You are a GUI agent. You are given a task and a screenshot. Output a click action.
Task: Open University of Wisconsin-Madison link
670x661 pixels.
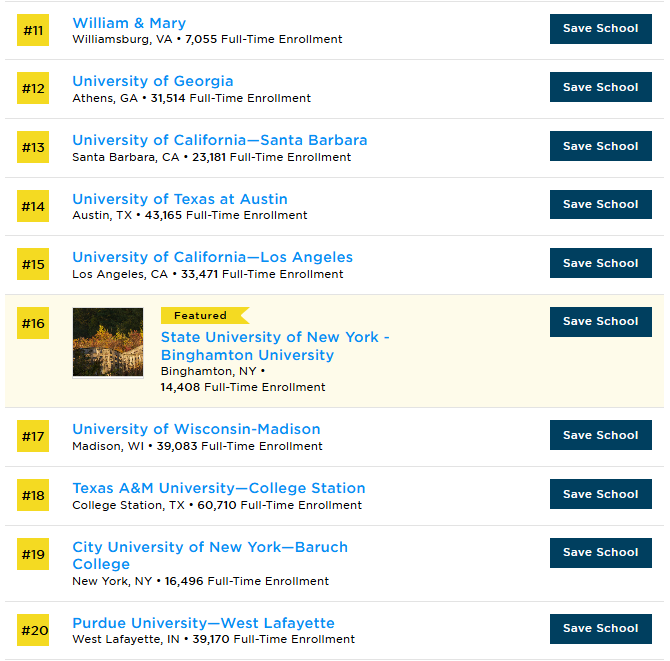196,429
